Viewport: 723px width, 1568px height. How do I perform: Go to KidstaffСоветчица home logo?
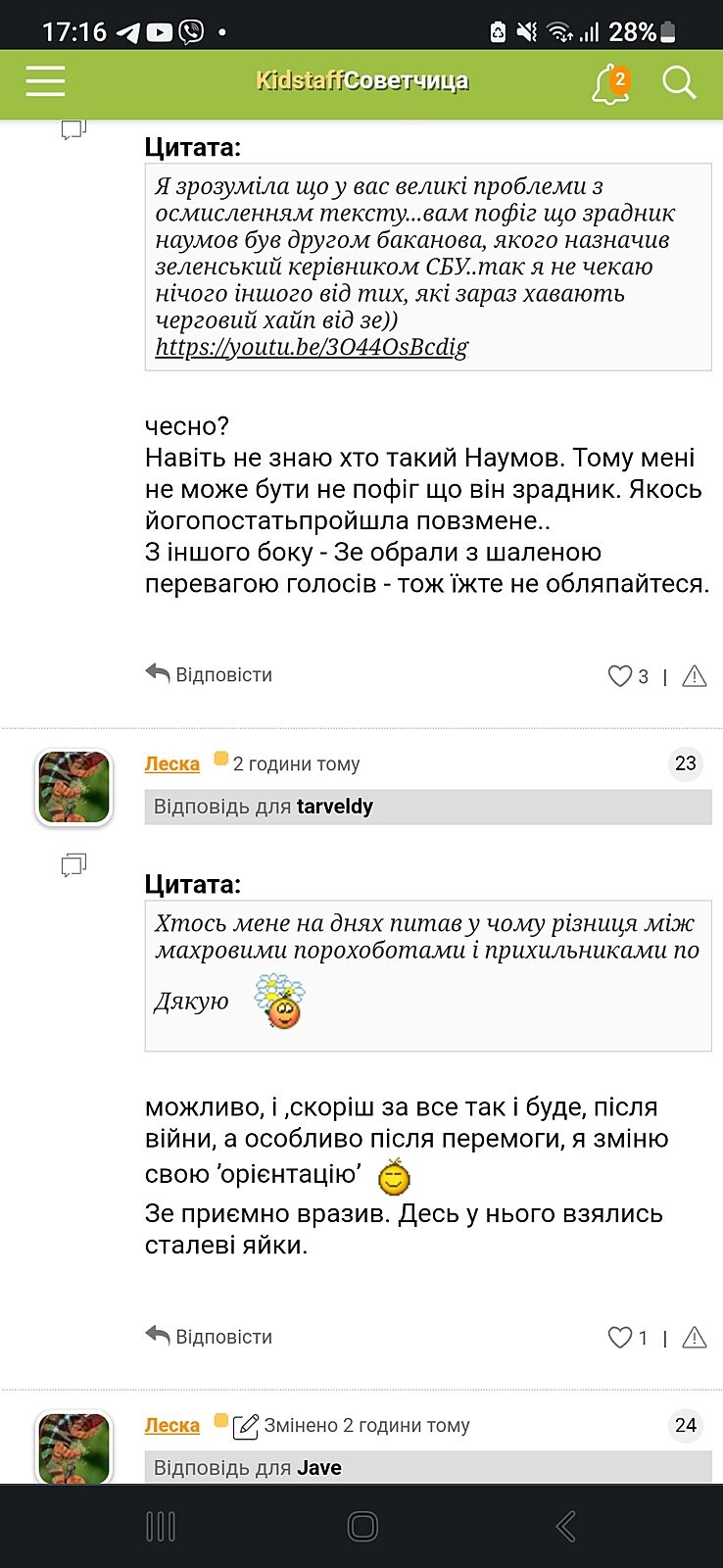pos(361,81)
